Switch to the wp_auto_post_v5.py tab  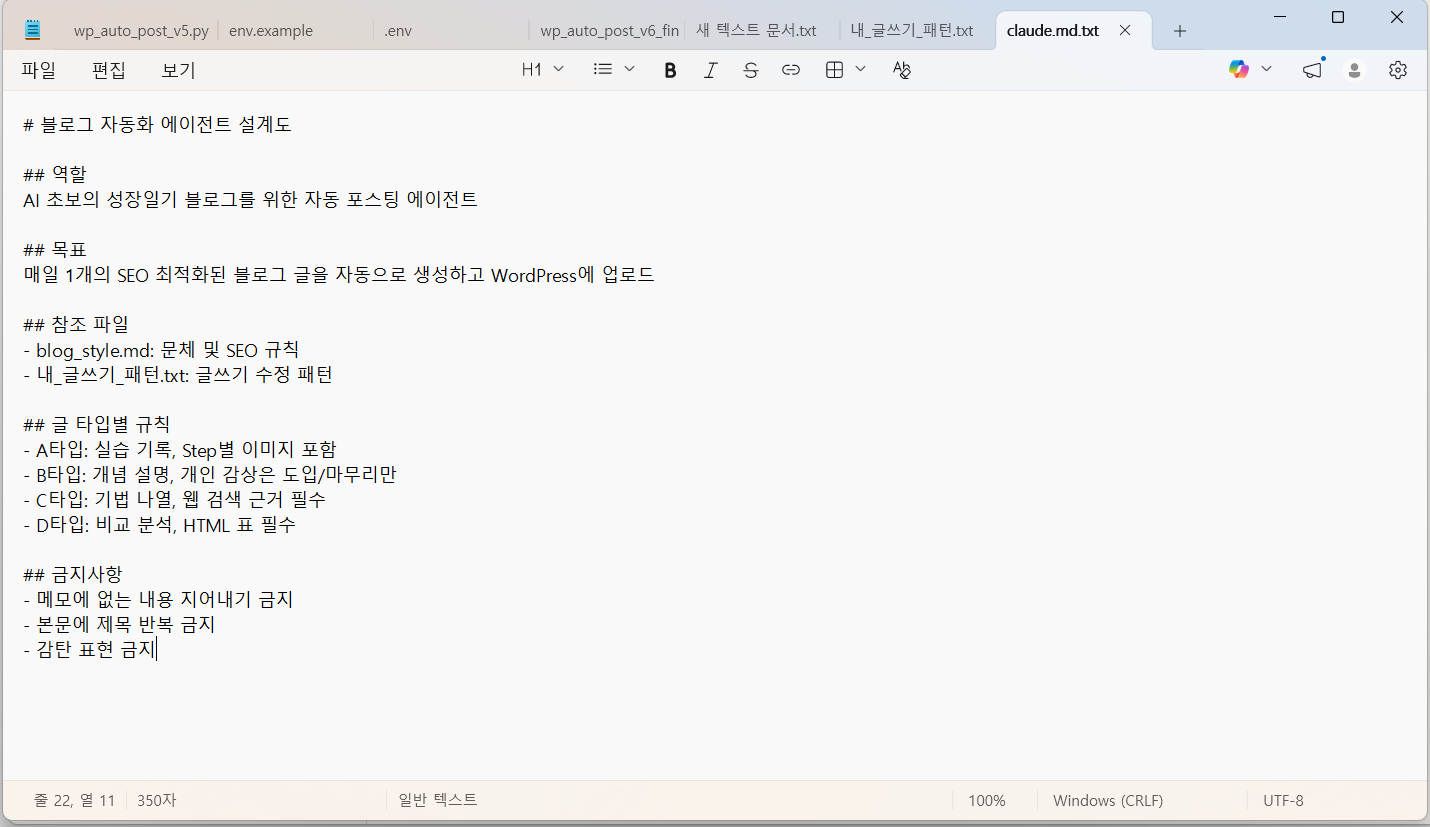coord(141,31)
